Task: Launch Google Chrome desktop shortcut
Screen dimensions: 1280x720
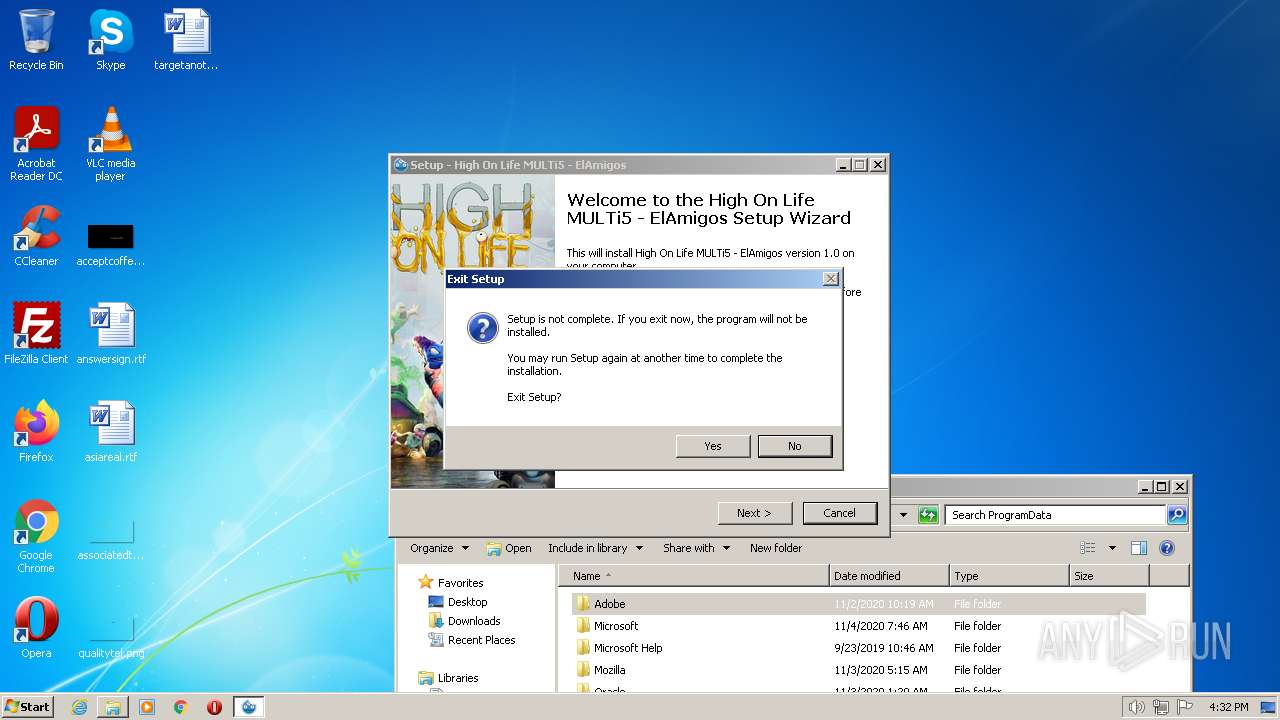Action: click(36, 536)
